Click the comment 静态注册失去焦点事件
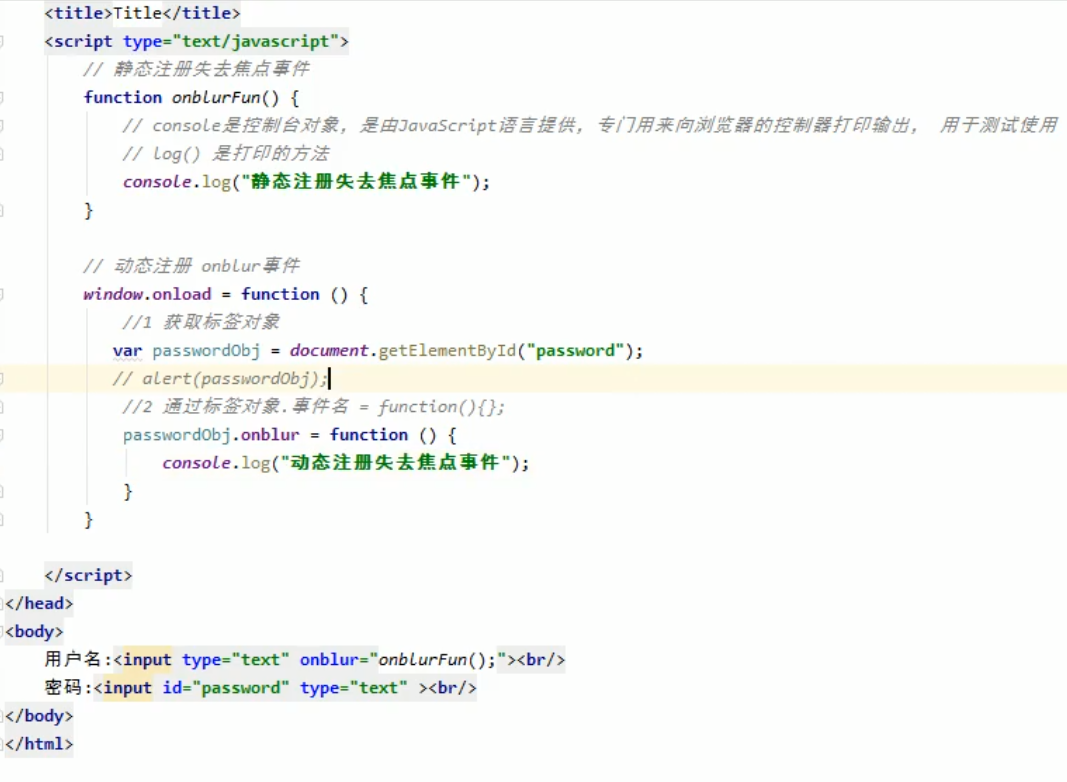 point(196,69)
